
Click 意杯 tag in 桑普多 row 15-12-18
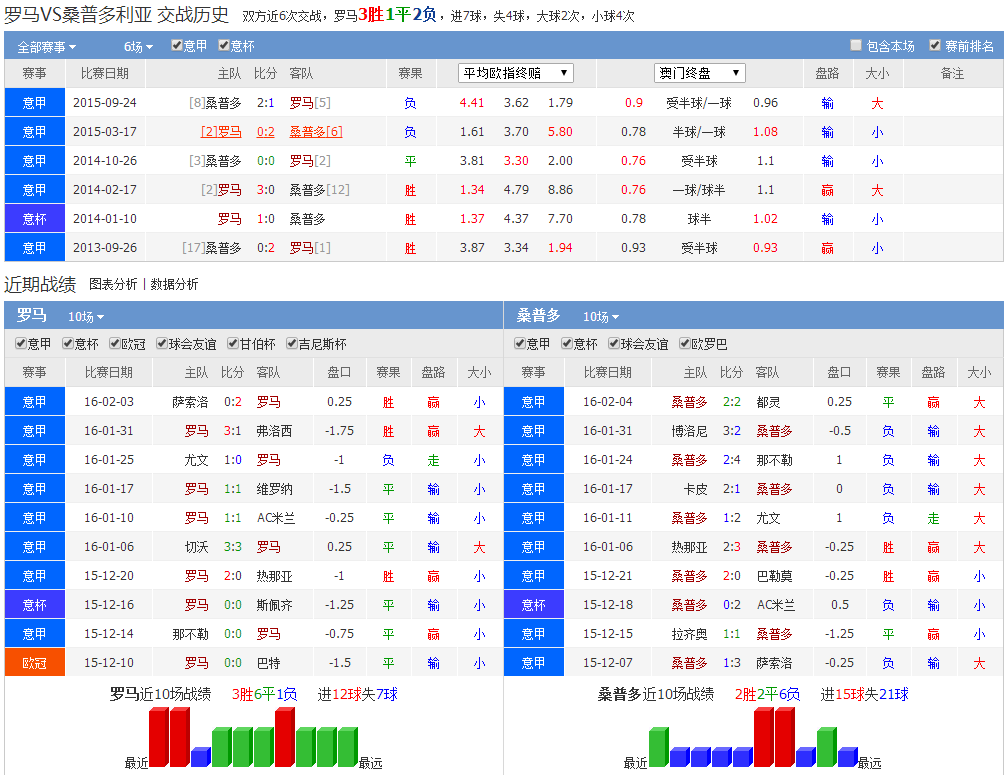tap(533, 604)
